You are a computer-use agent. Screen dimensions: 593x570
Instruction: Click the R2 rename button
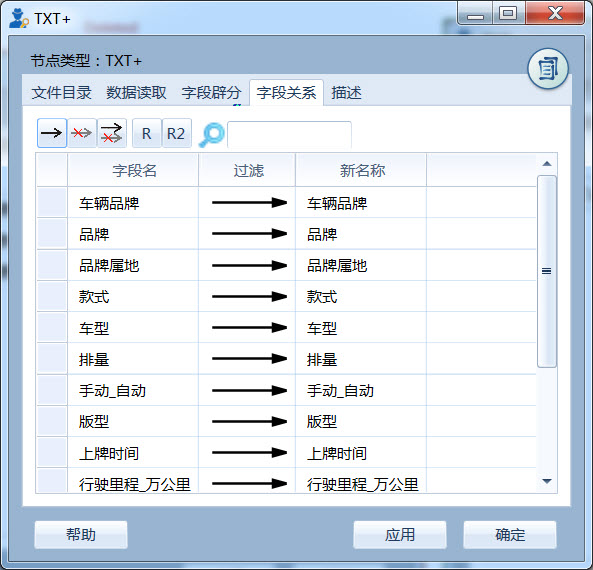[x=176, y=133]
